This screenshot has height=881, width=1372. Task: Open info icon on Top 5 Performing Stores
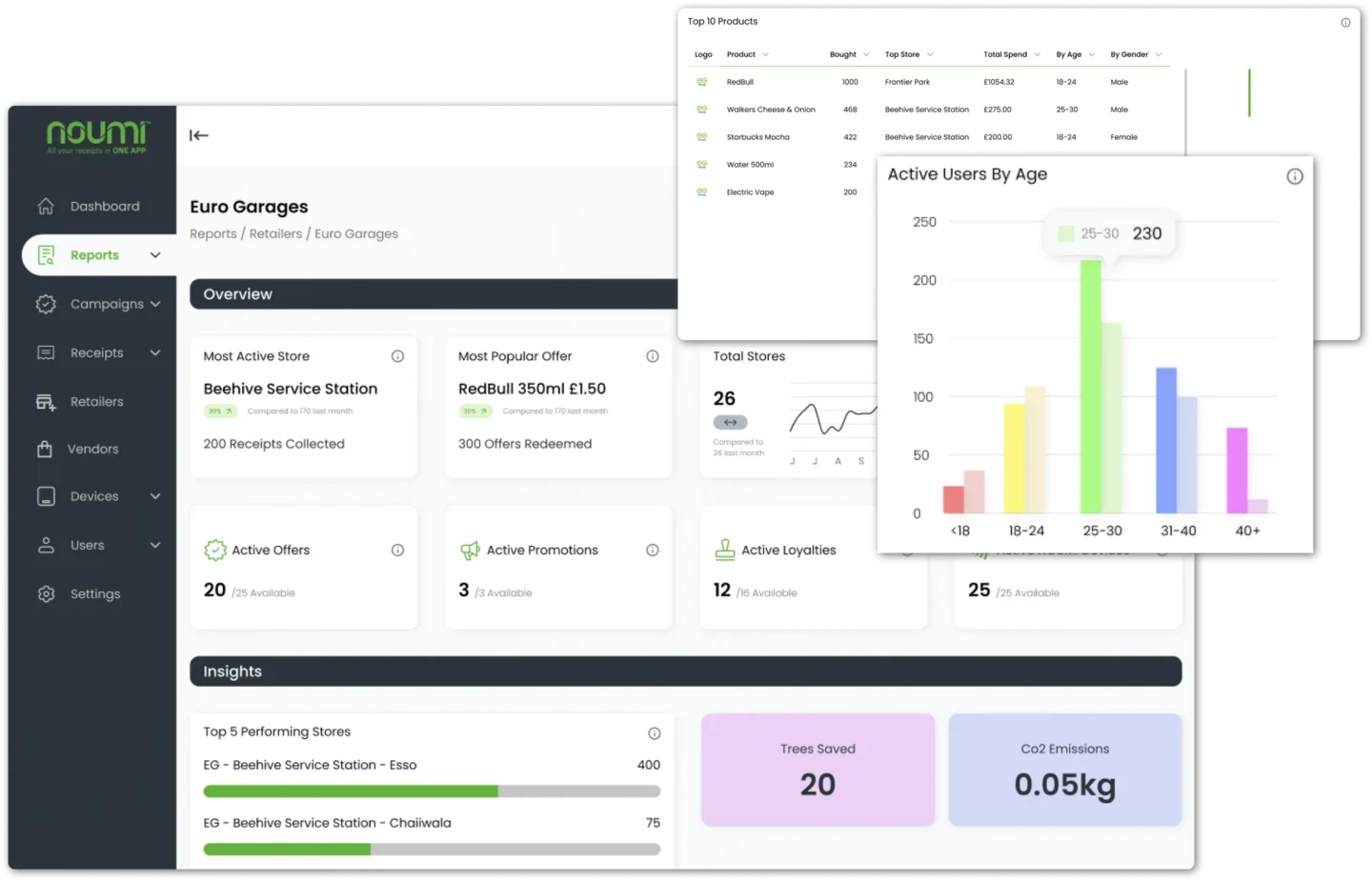[655, 733]
